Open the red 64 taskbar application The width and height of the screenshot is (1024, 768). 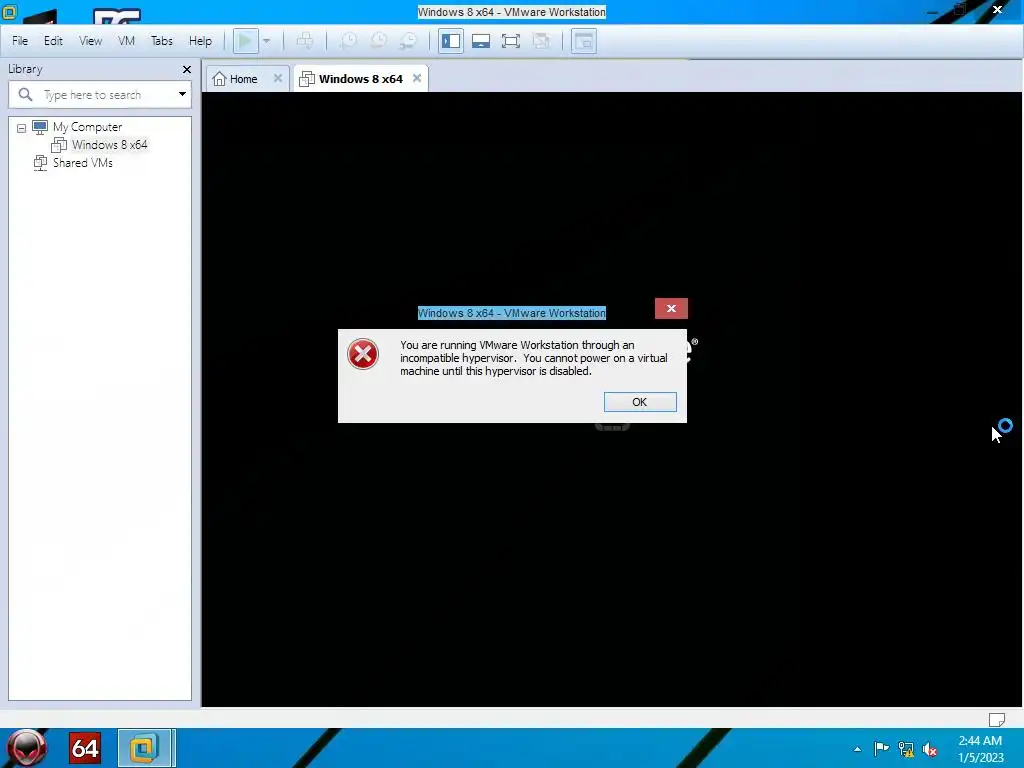85,748
